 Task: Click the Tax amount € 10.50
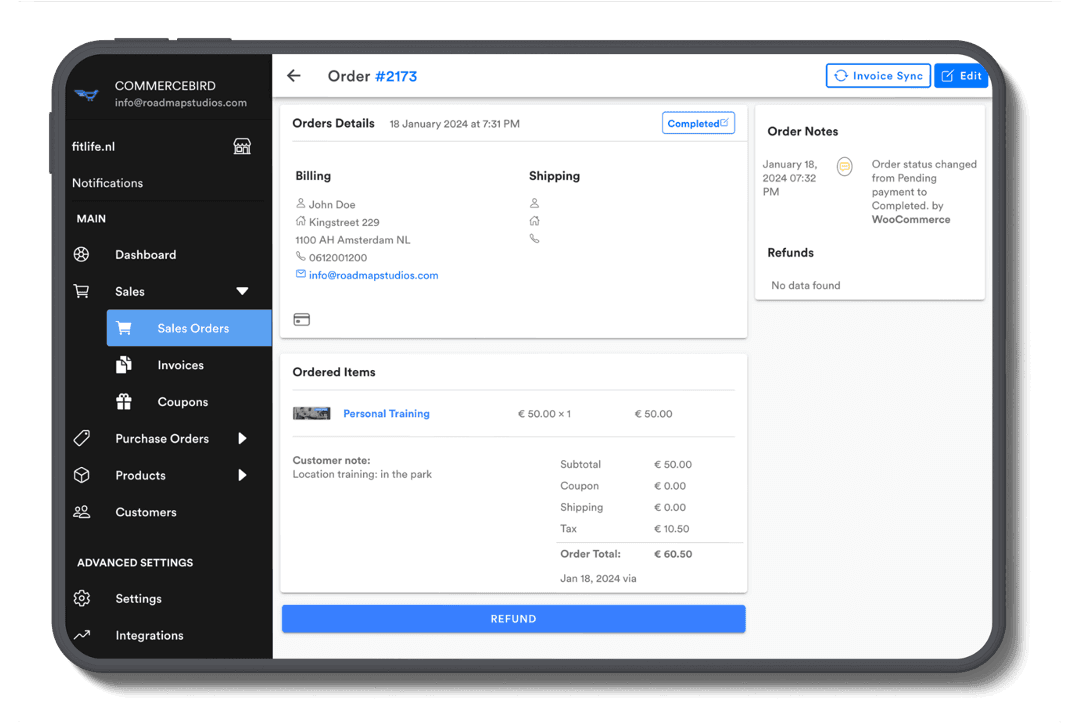click(x=672, y=529)
